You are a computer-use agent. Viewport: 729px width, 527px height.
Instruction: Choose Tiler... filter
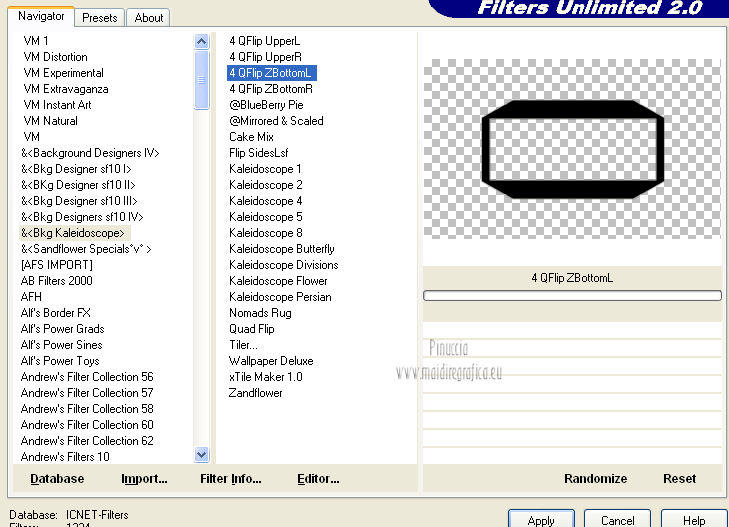[243, 345]
